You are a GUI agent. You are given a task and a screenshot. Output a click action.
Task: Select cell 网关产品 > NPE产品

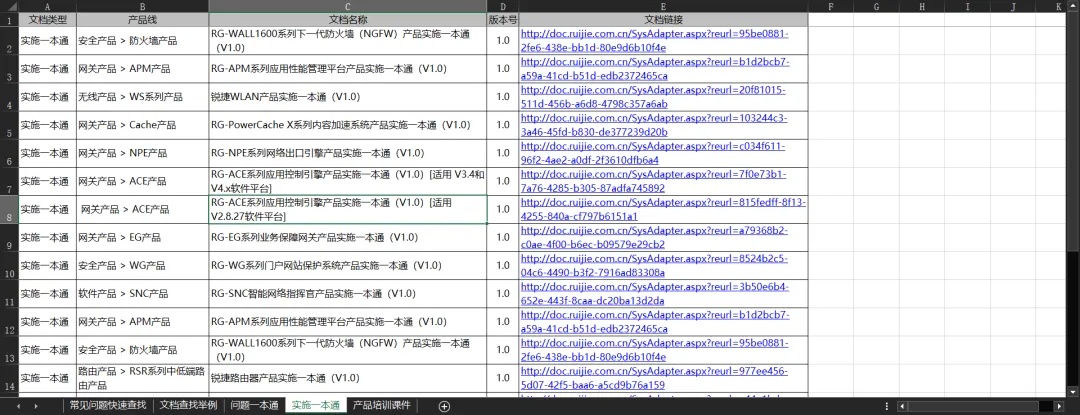point(142,153)
